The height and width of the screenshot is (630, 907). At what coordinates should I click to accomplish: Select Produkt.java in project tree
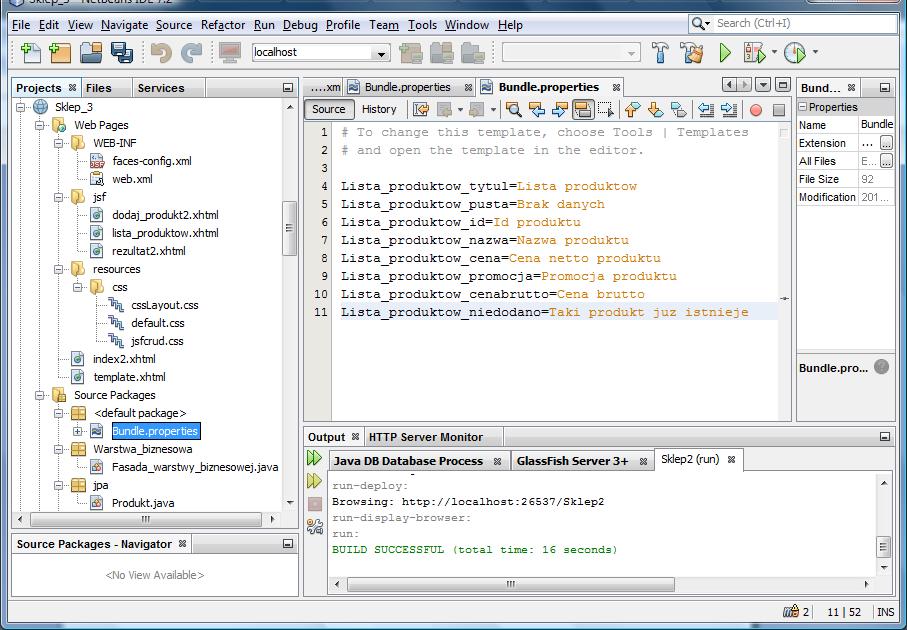(x=143, y=503)
